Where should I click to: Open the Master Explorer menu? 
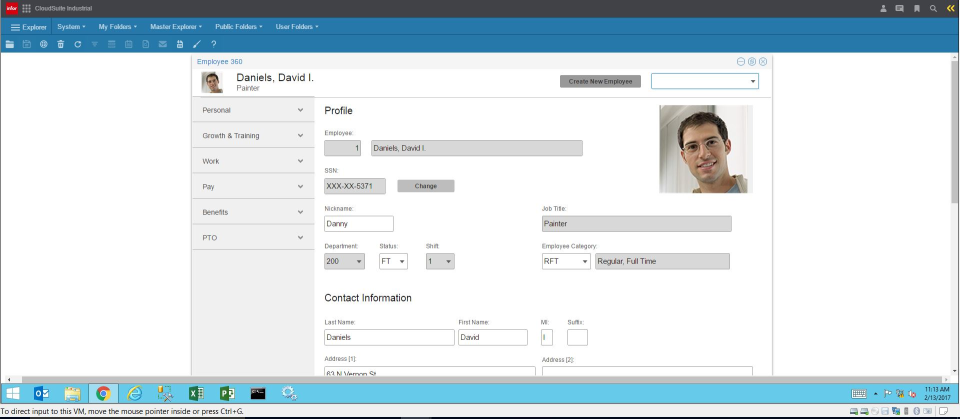(x=175, y=26)
